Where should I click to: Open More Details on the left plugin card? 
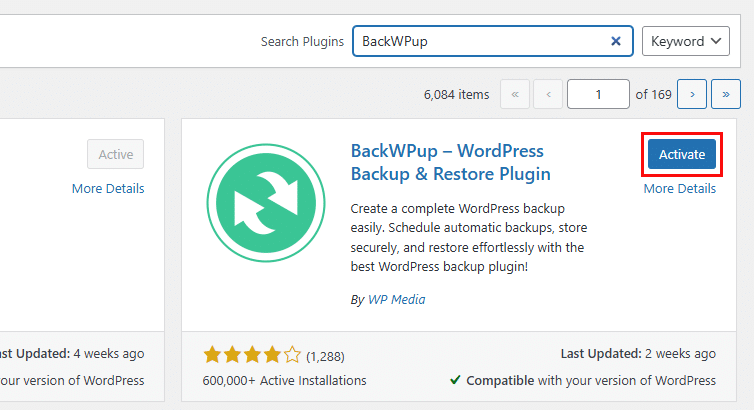point(108,188)
